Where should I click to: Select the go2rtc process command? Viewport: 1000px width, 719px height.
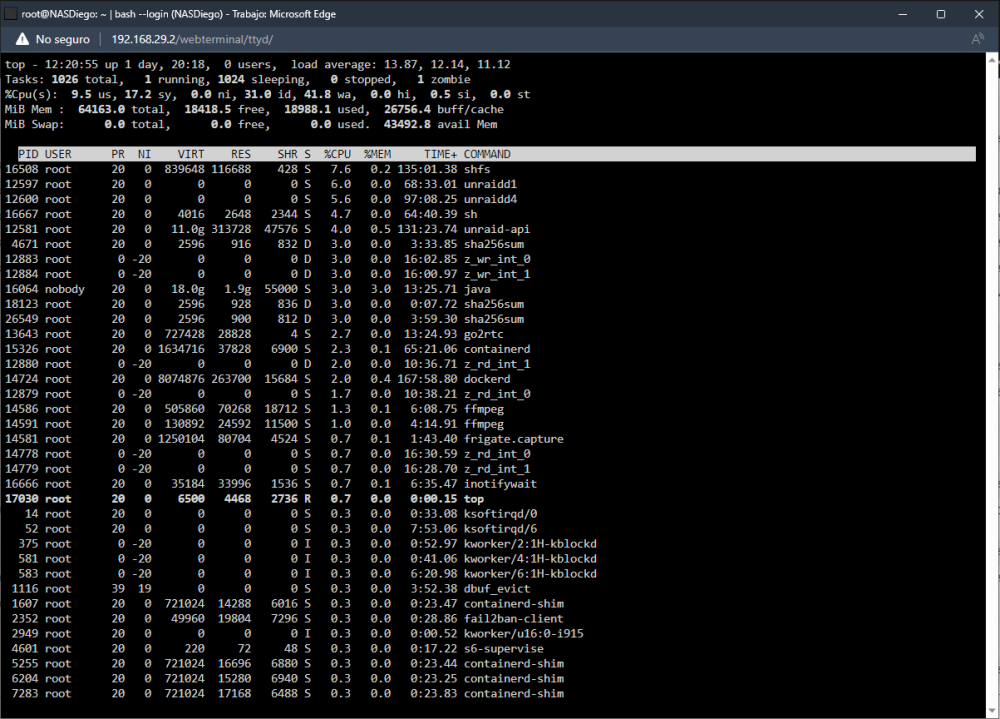click(483, 334)
